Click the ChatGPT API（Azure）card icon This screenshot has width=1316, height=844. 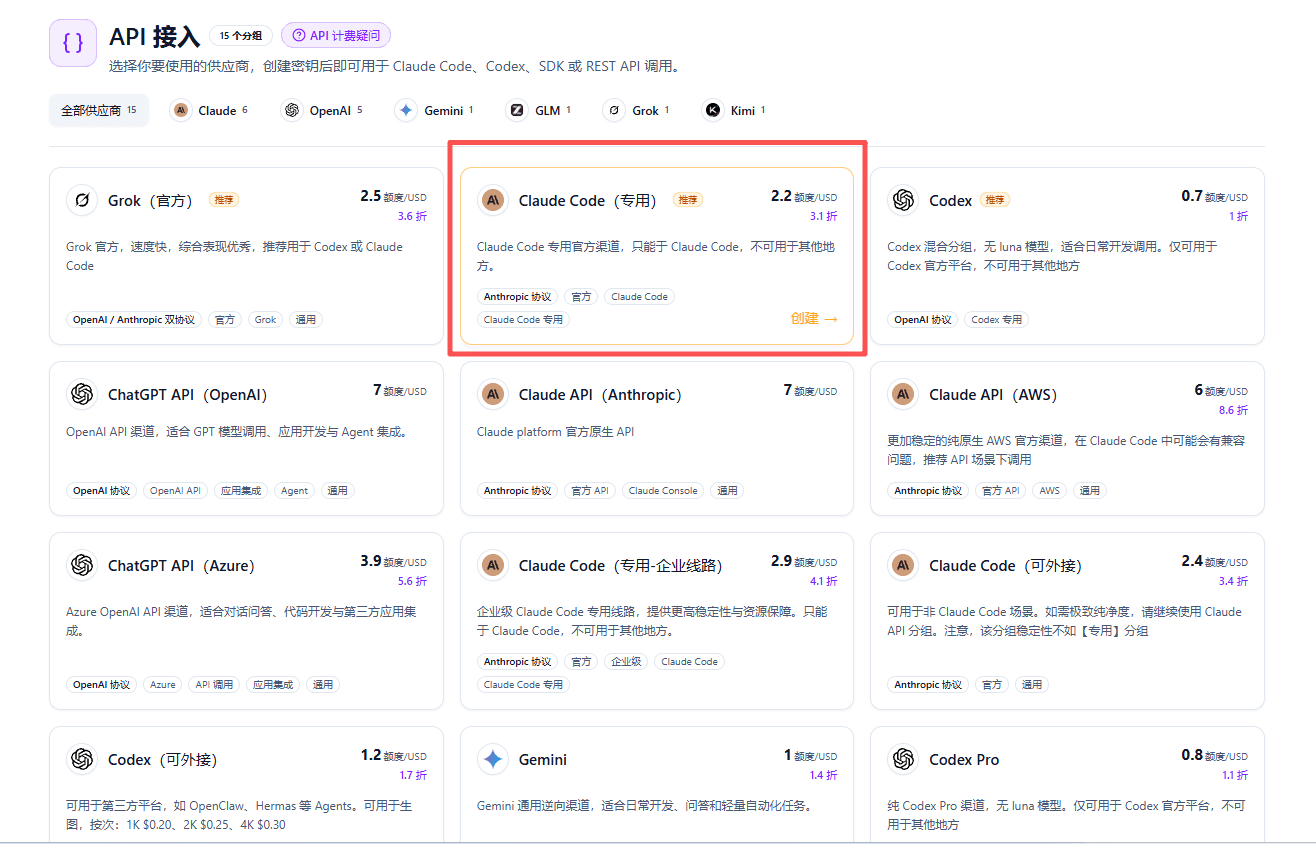click(82, 565)
